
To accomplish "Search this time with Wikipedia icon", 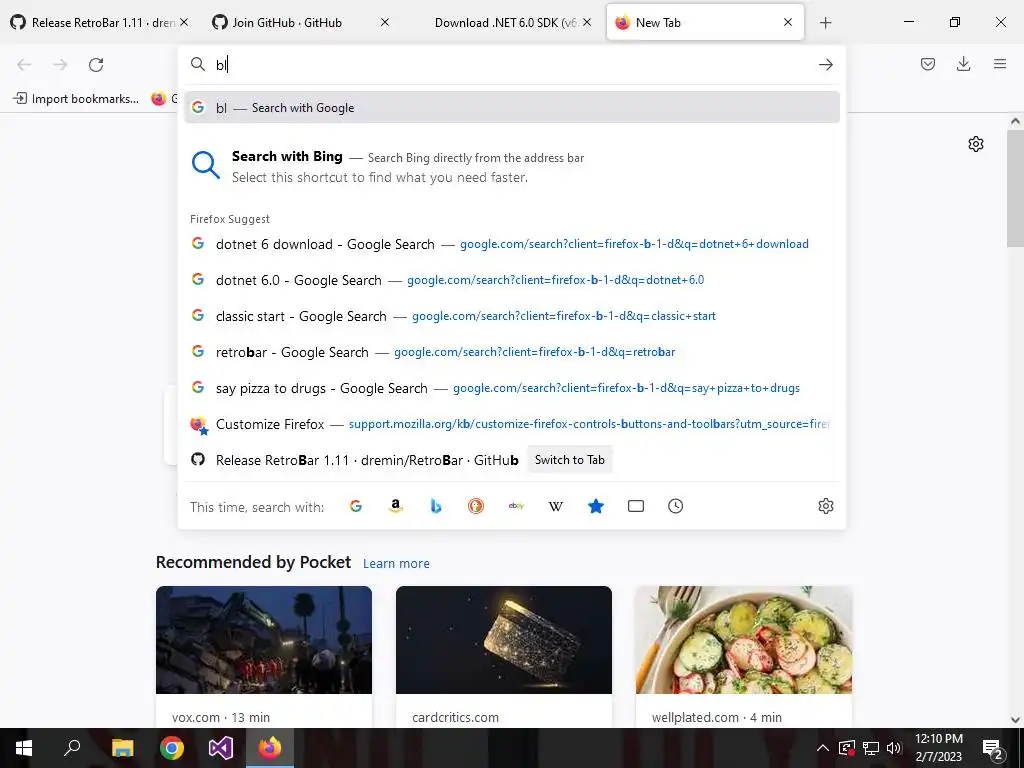I will [x=556, y=506].
